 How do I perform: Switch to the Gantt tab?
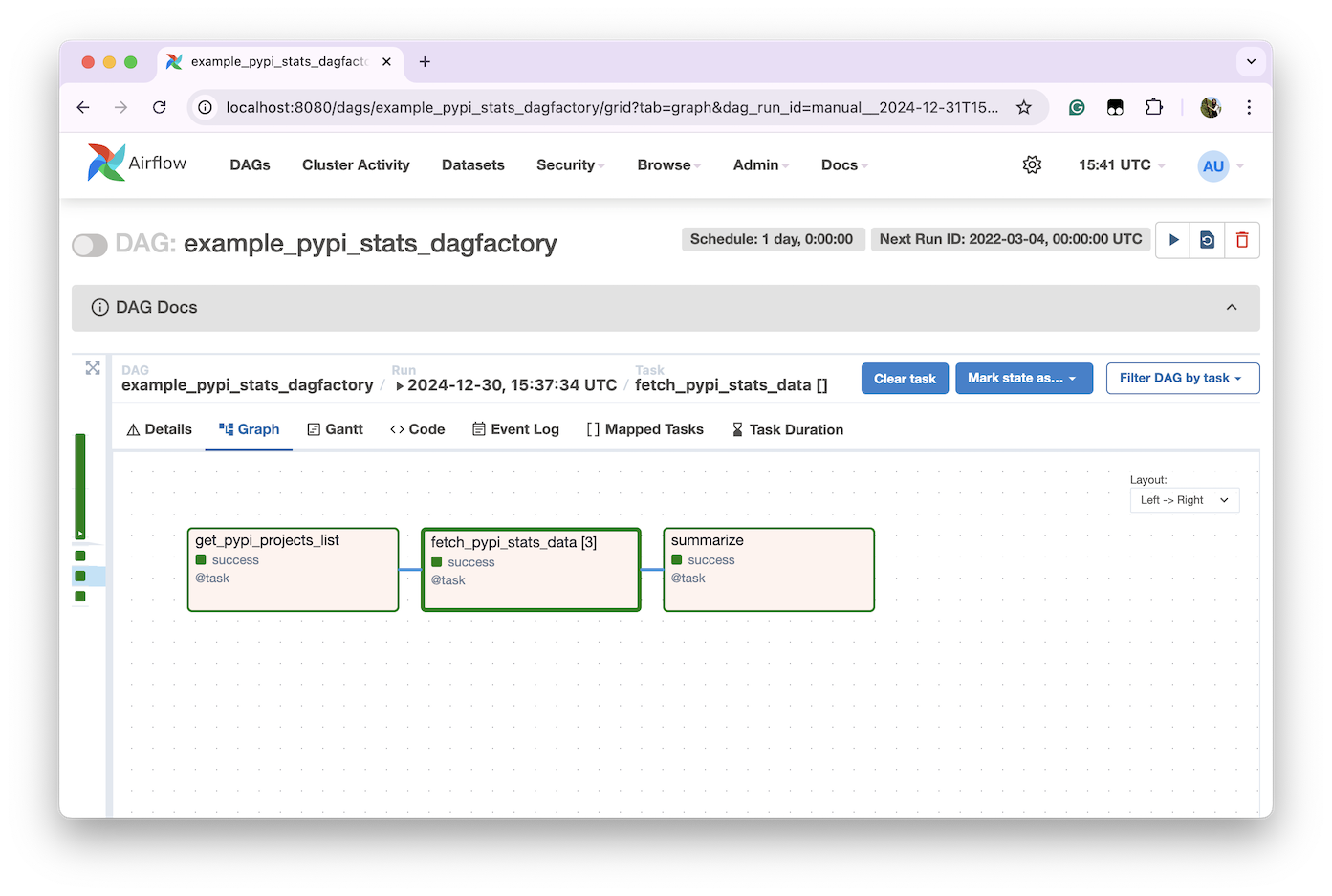[335, 430]
